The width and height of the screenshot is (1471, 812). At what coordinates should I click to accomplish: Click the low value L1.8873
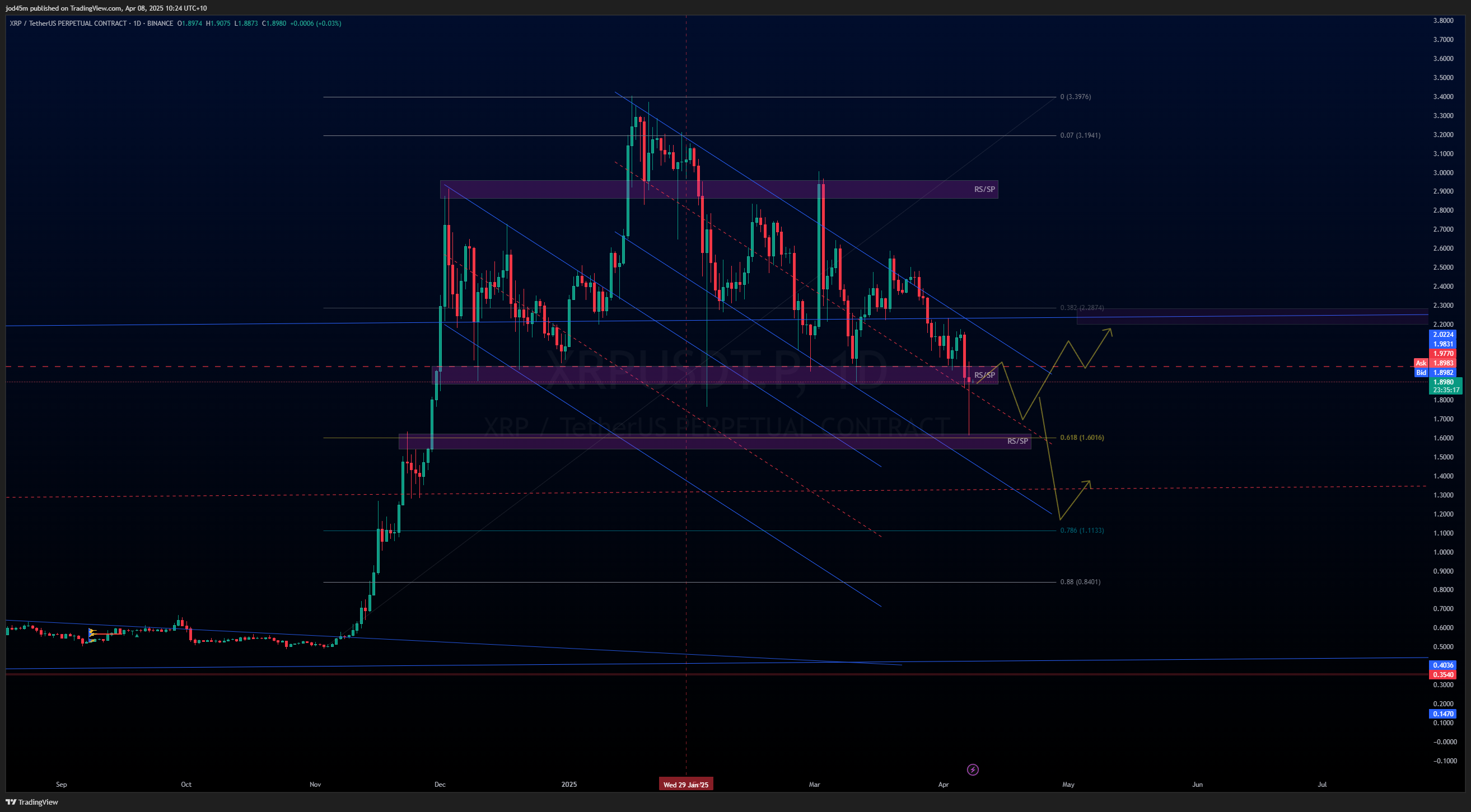(246, 24)
